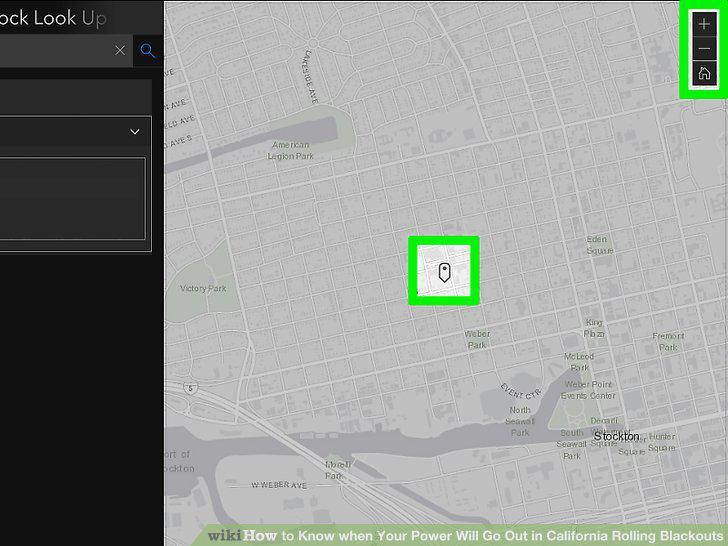Click the Interstate 5 highway shield
Image resolution: width=728 pixels, height=546 pixels.
click(190, 388)
